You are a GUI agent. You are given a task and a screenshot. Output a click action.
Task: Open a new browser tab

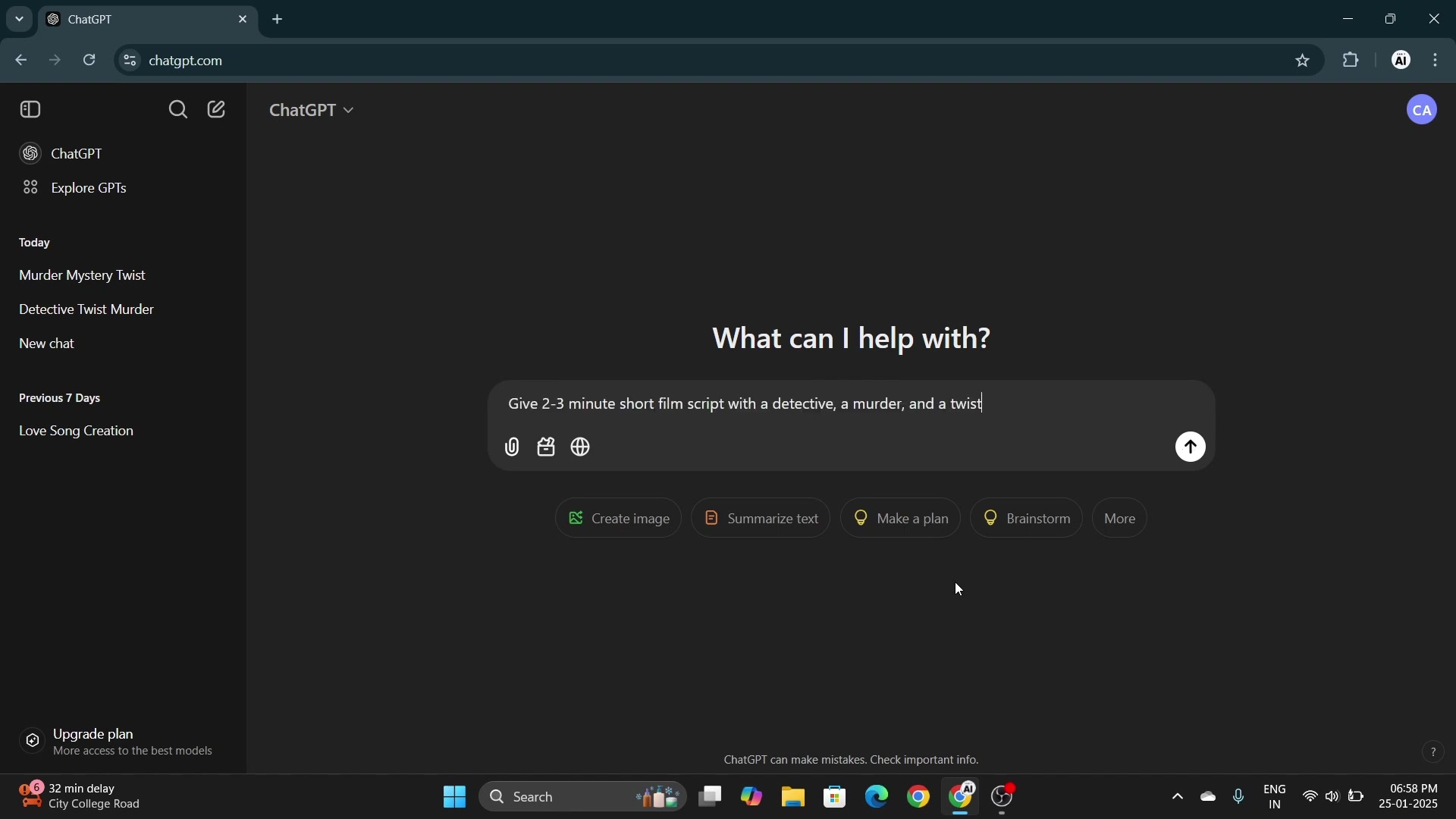(x=278, y=20)
